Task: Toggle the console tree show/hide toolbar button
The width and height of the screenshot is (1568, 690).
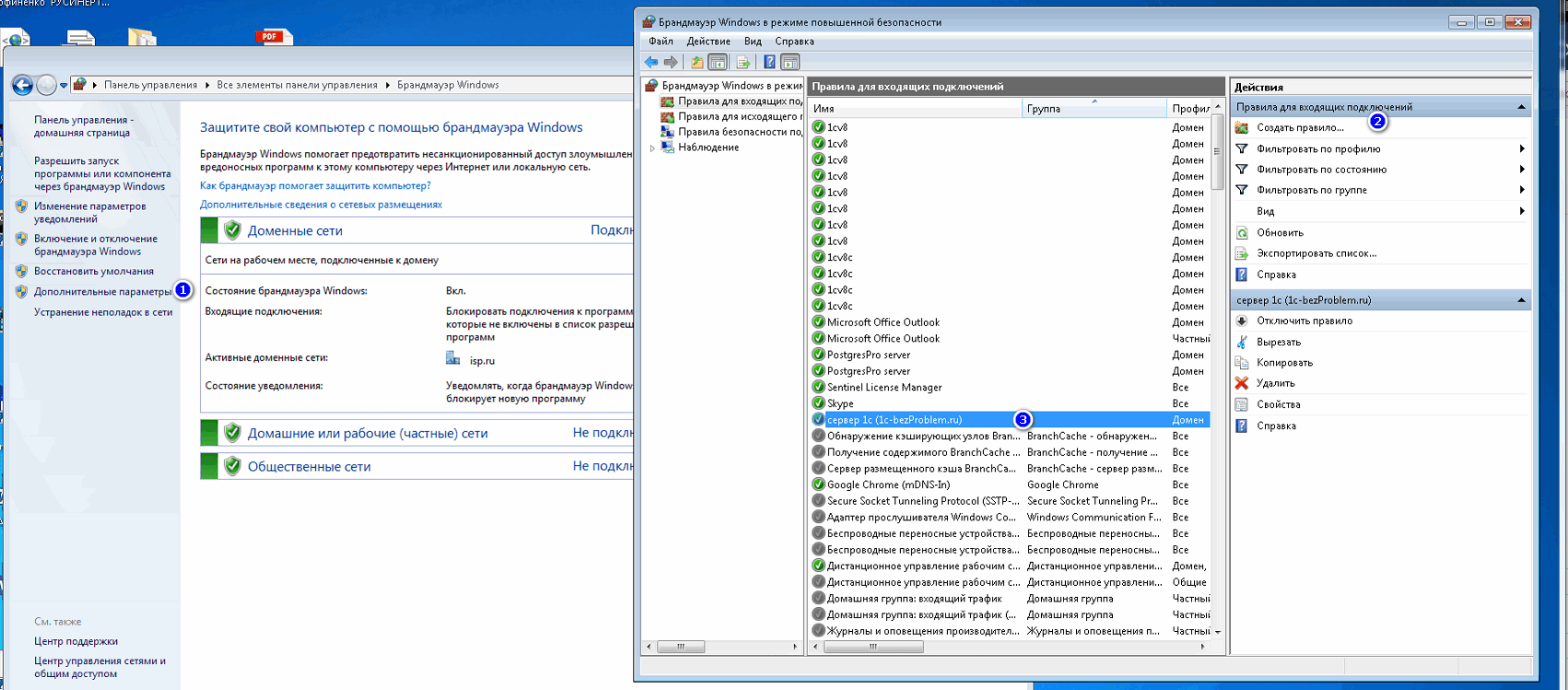Action: tap(718, 62)
